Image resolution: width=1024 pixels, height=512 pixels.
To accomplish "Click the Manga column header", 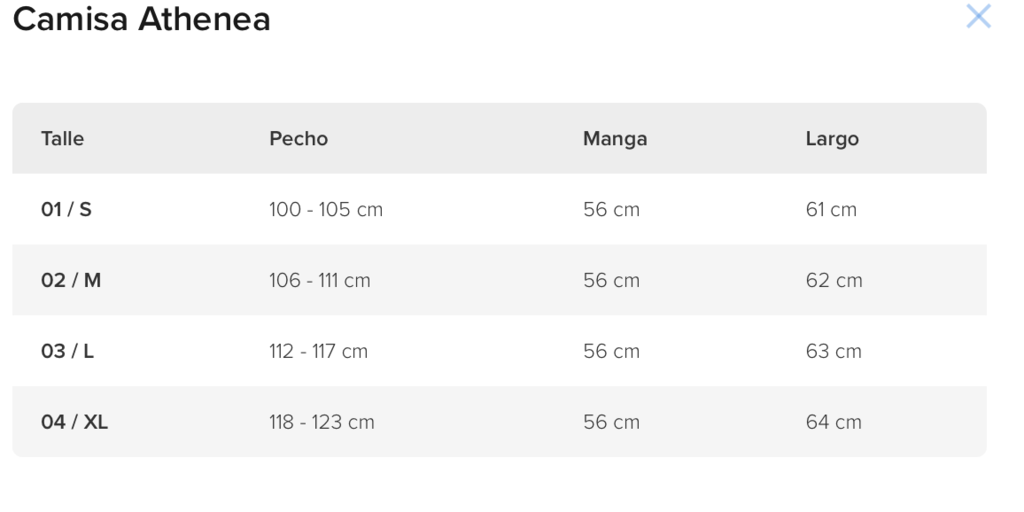I will (615, 138).
